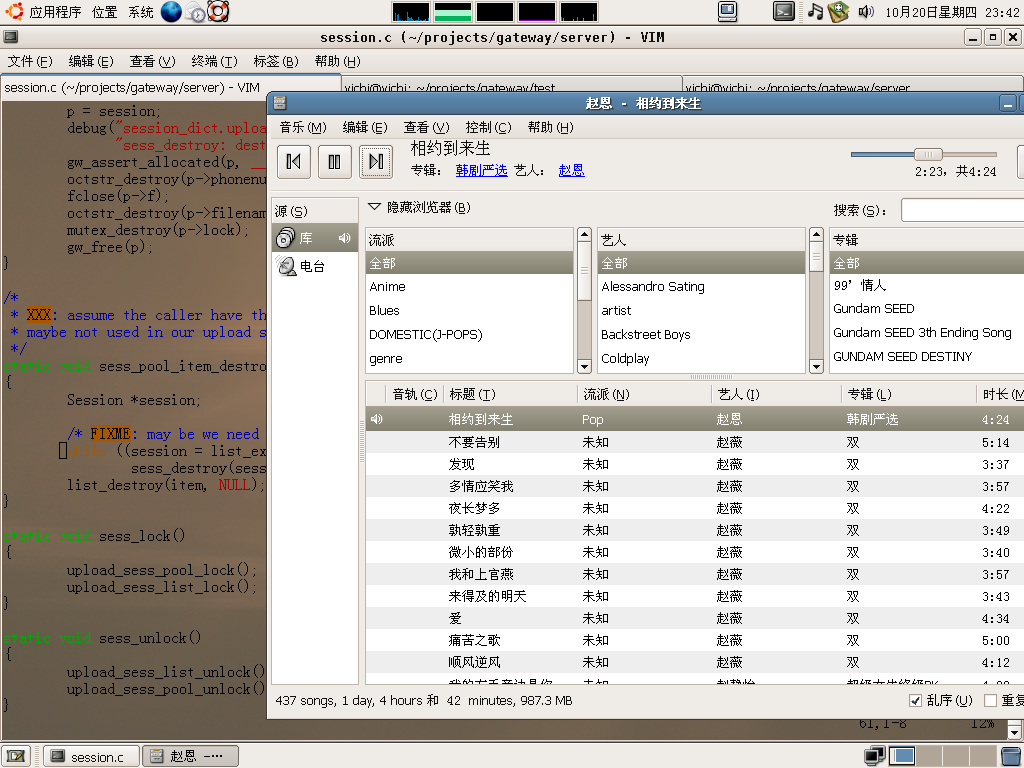This screenshot has height=768, width=1024.
Task: Switch to the first workspace
Action: [x=902, y=756]
